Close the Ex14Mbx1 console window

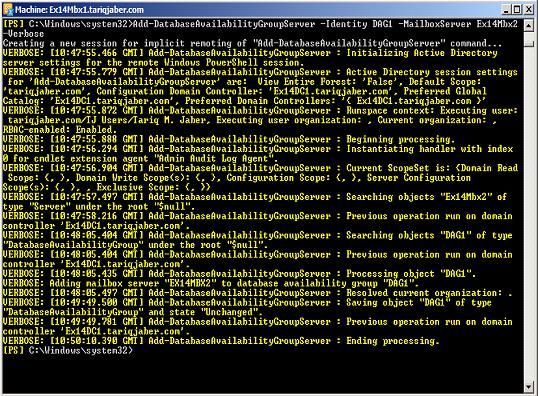[x=529, y=9]
